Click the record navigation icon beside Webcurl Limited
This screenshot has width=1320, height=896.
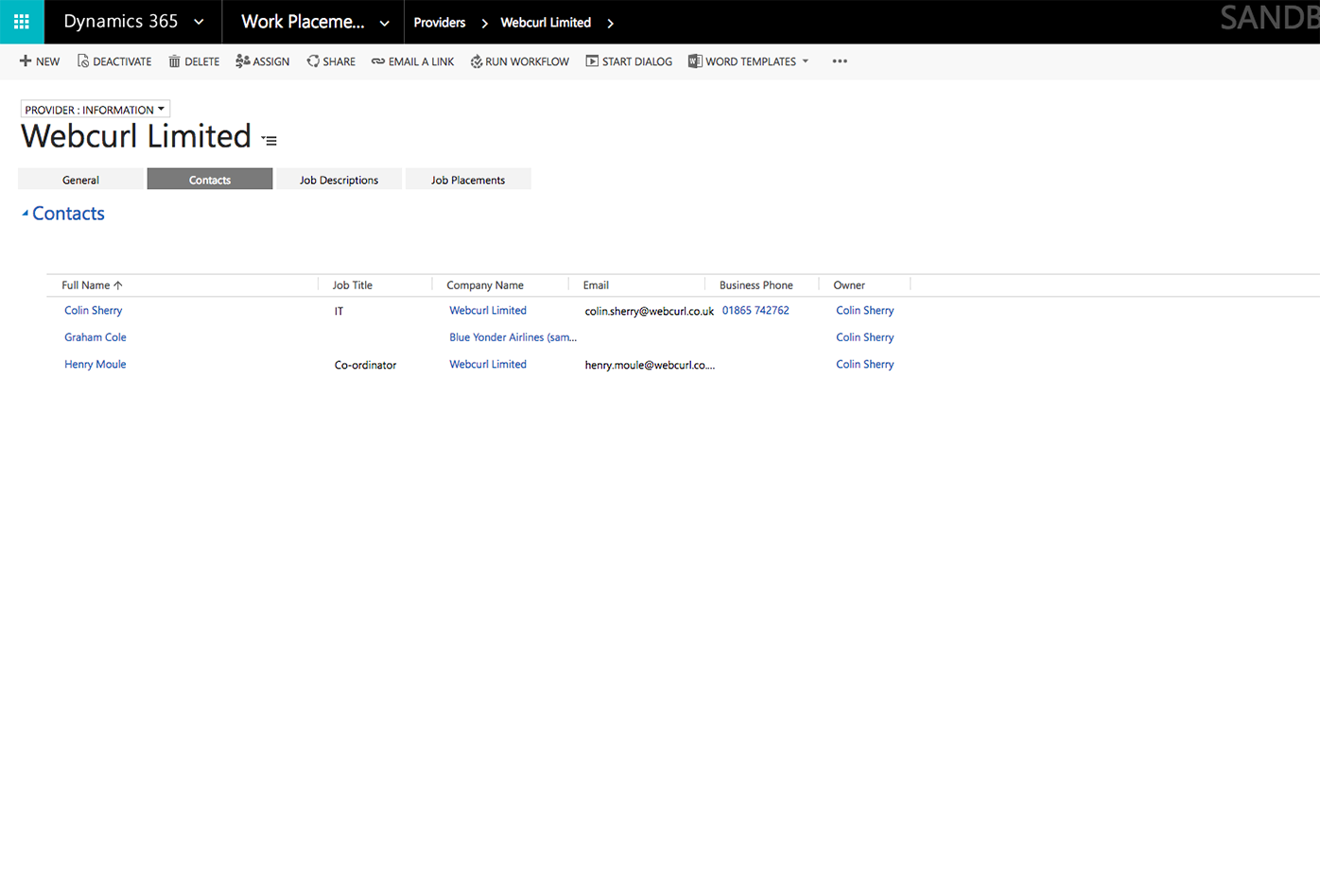coord(269,139)
